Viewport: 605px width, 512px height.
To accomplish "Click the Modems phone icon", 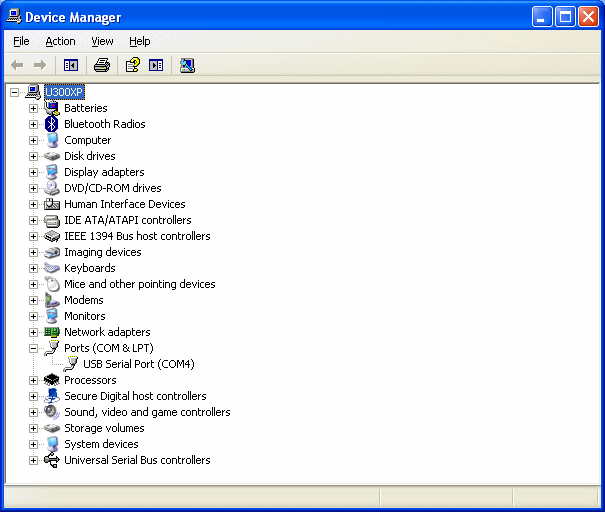I will pos(52,300).
